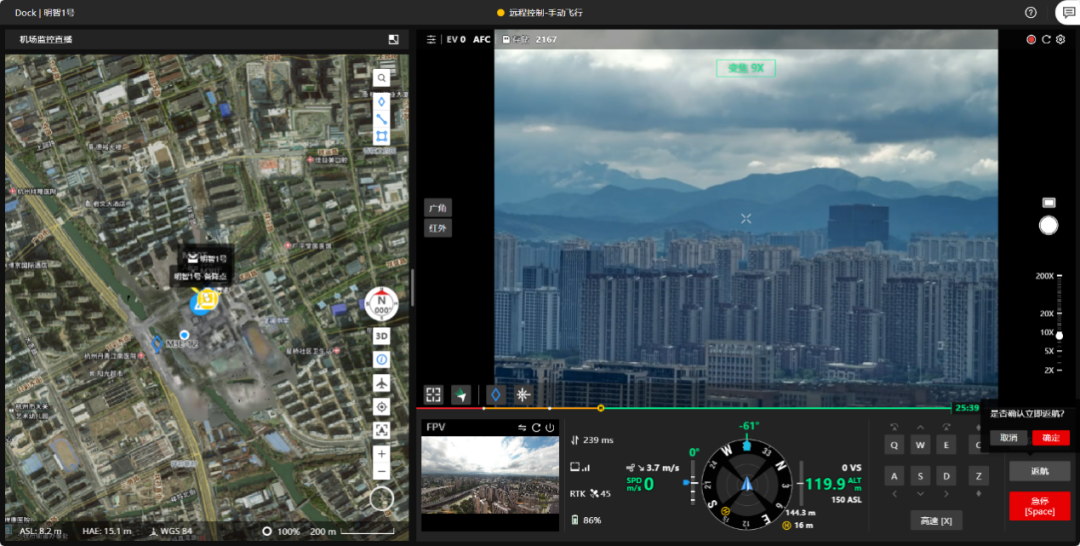
Task: Select the map polygon area tool
Action: click(x=382, y=136)
